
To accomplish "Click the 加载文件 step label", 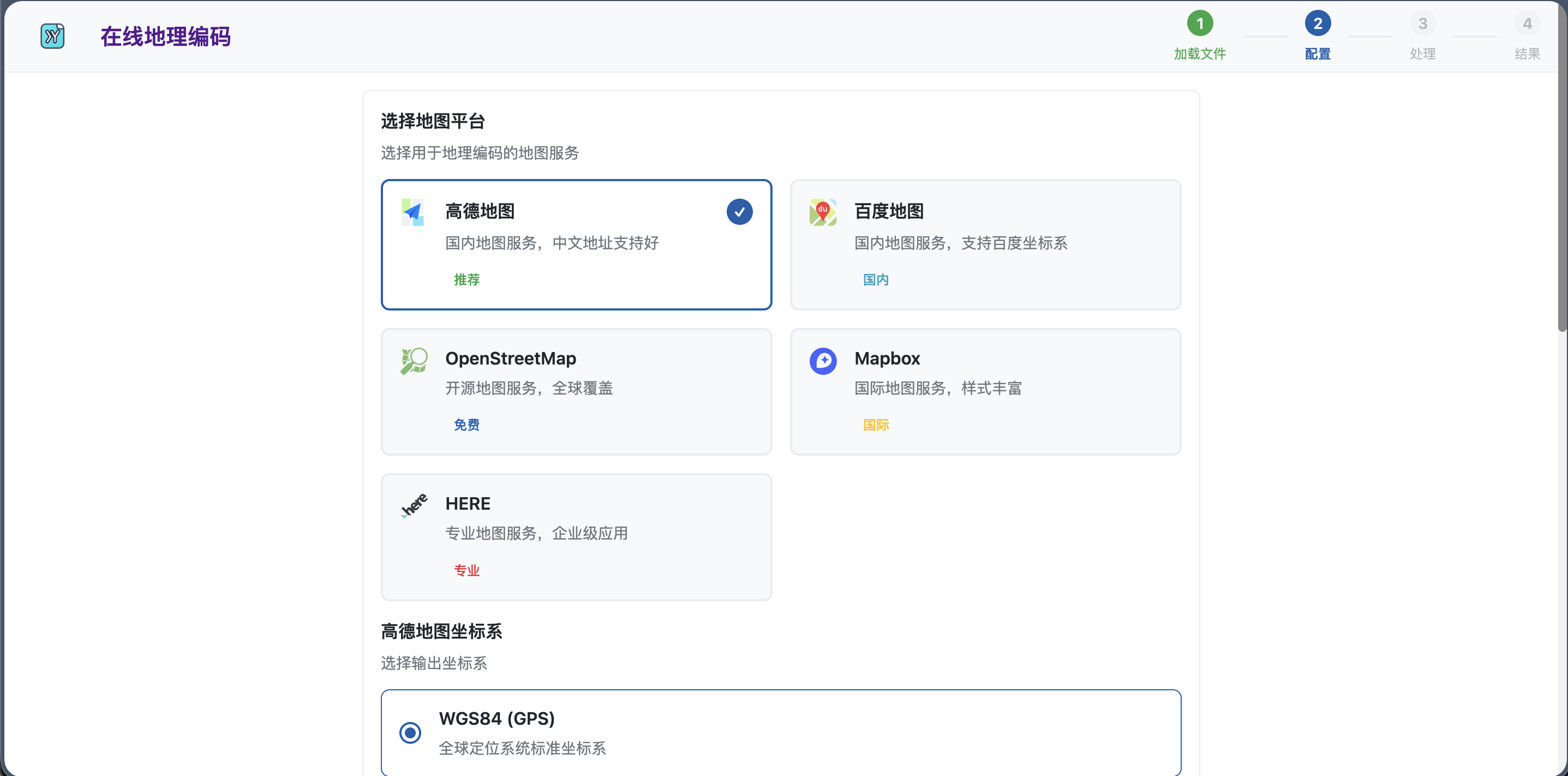I will pos(1200,53).
